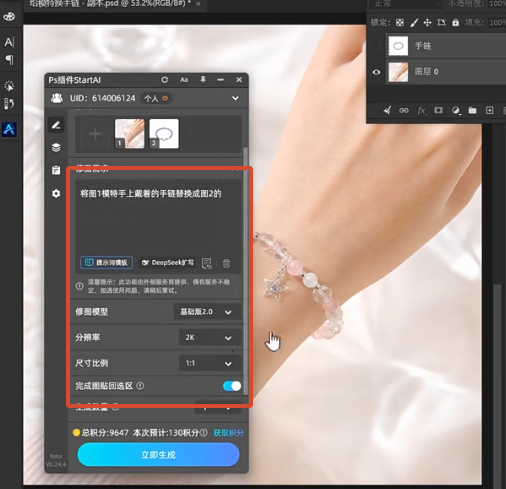This screenshot has width=506, height=489.
Task: Click the 个人 account badge
Action: [x=156, y=98]
